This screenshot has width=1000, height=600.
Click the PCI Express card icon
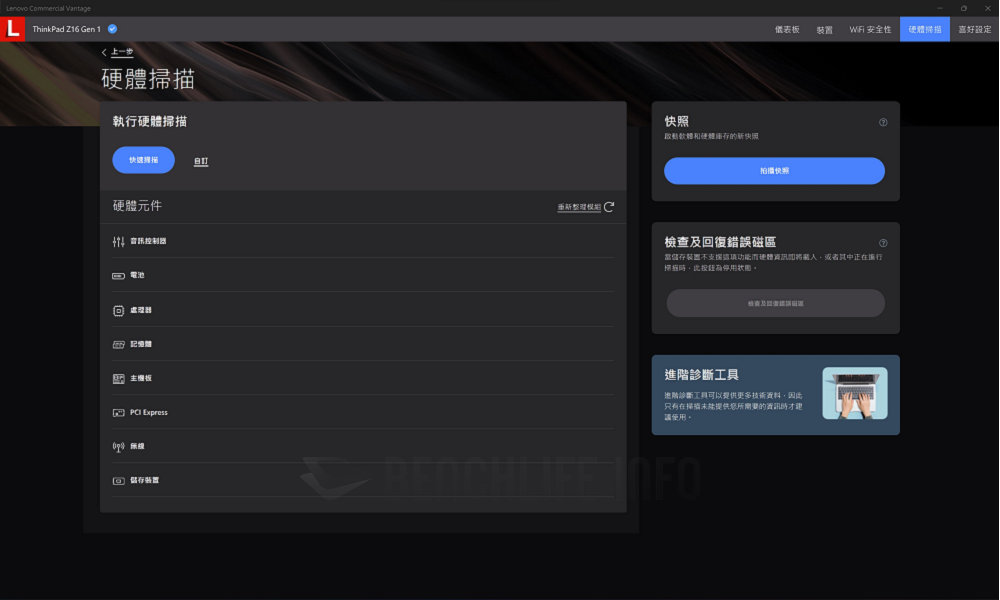click(117, 412)
